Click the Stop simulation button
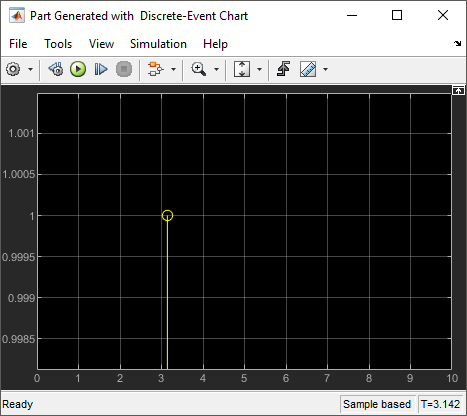The height and width of the screenshot is (416, 467). 124,69
